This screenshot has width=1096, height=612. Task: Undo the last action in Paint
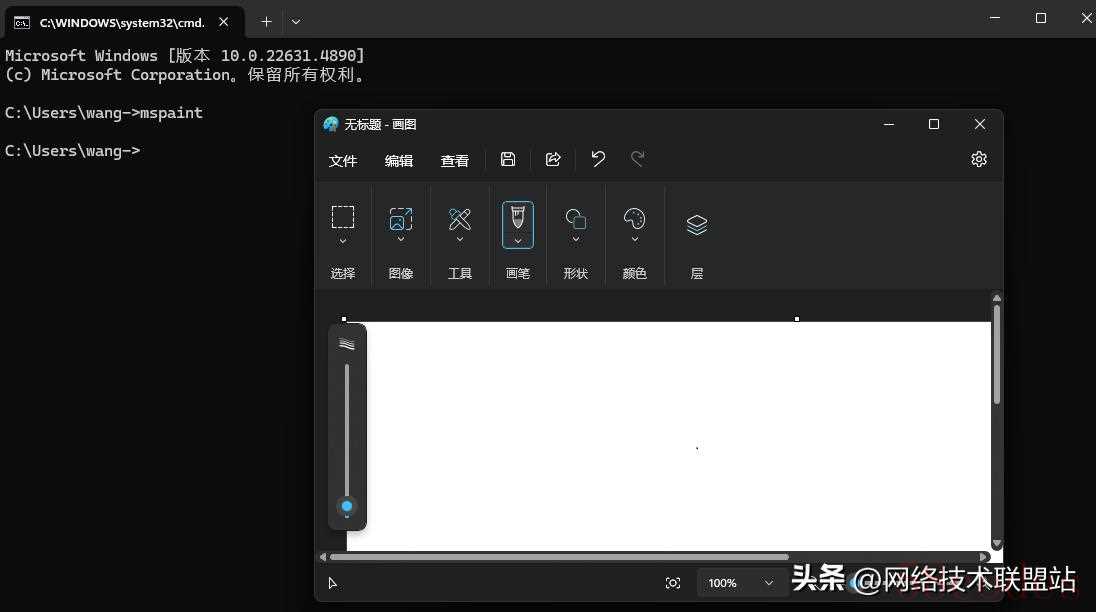598,159
